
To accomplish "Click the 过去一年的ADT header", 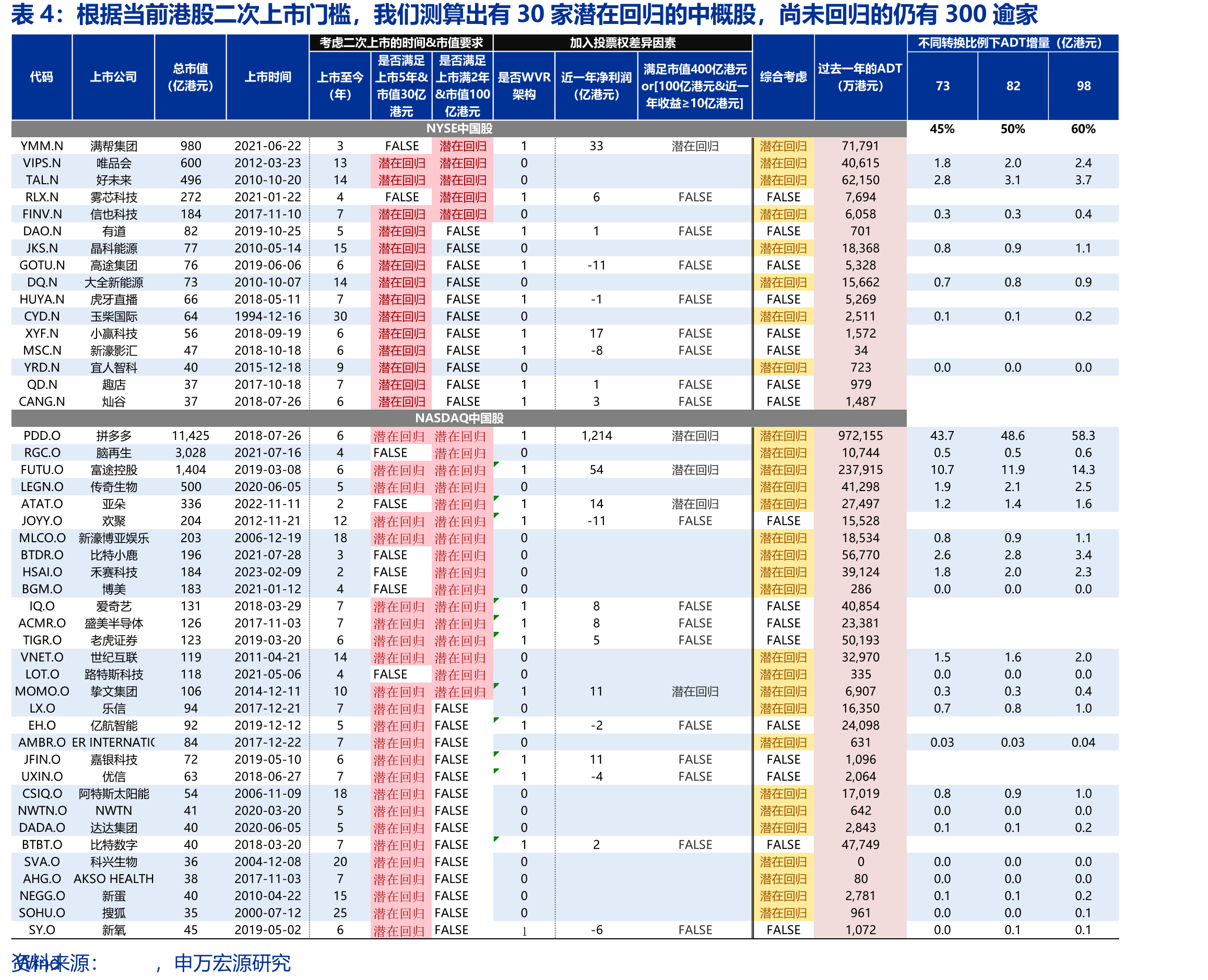I will point(860,77).
